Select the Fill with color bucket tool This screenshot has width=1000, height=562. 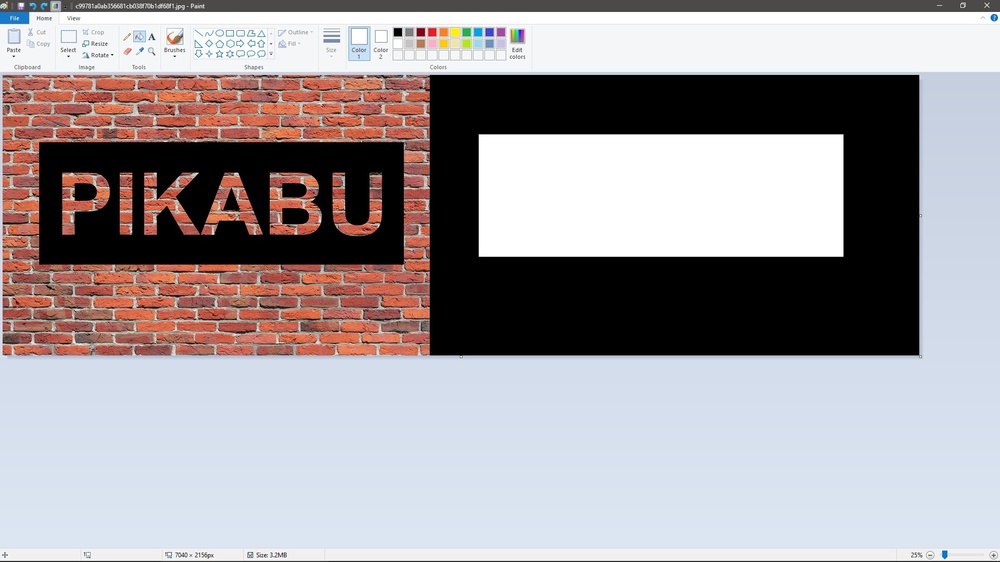[139, 37]
